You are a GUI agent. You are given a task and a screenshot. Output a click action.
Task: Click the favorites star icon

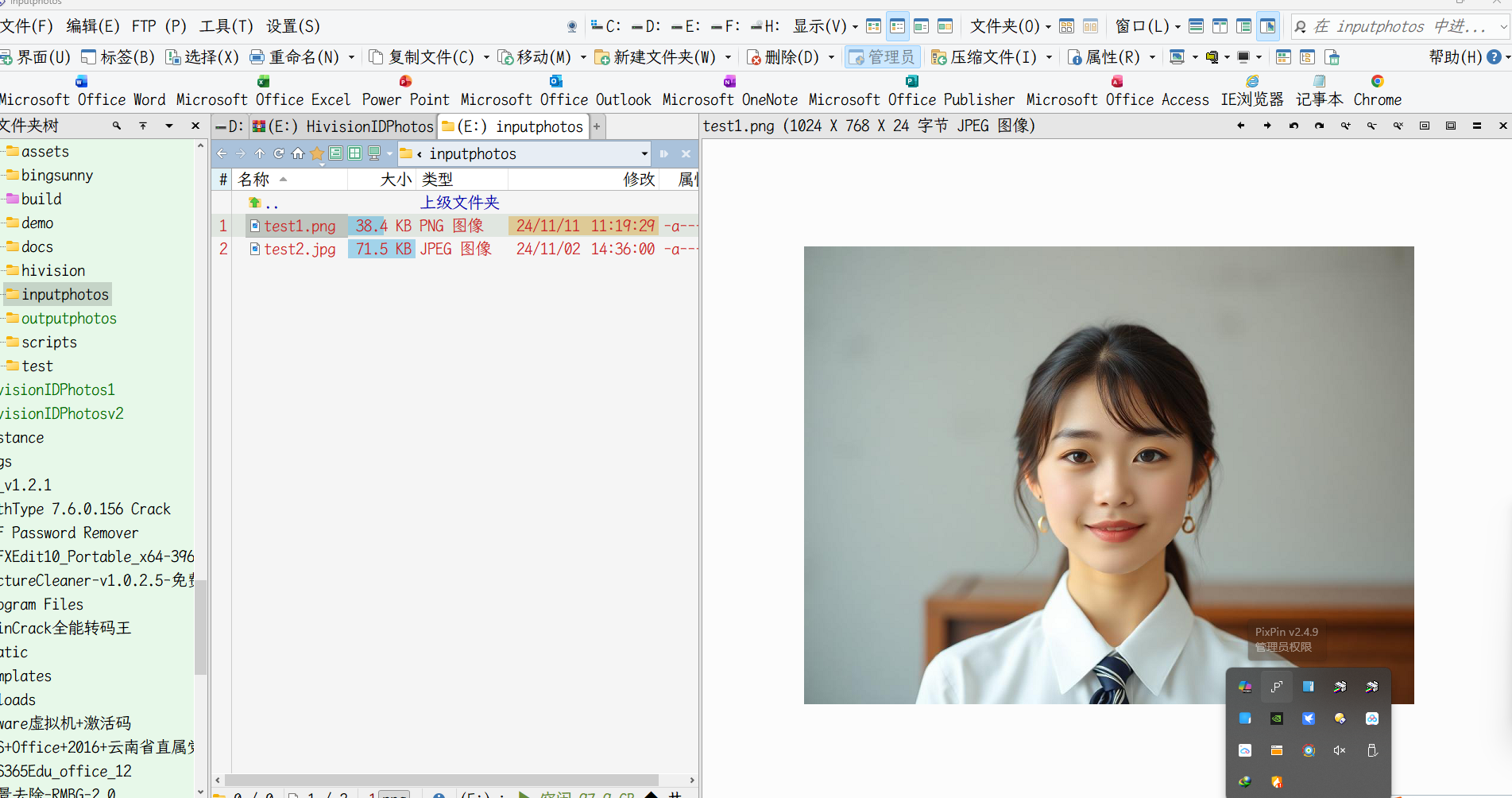tap(317, 153)
